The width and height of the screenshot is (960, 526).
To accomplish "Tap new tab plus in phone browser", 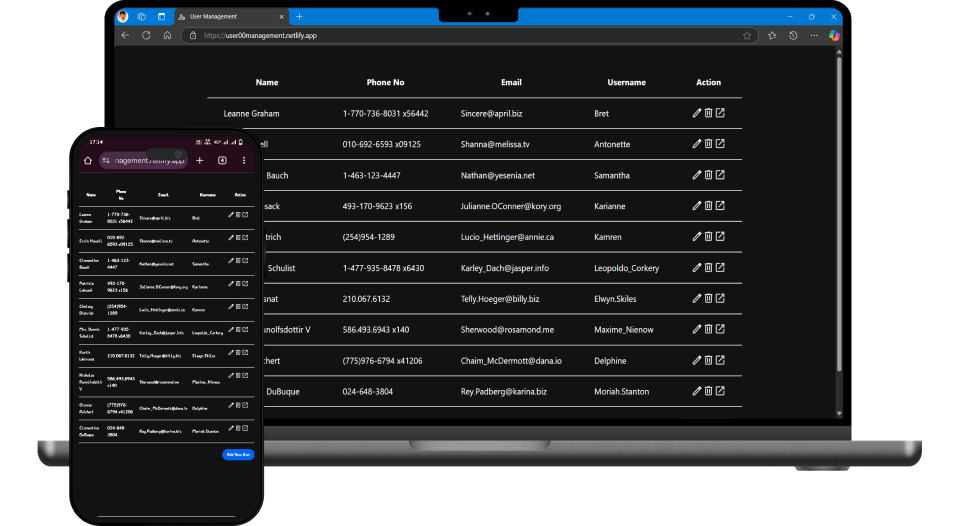I will 200,160.
